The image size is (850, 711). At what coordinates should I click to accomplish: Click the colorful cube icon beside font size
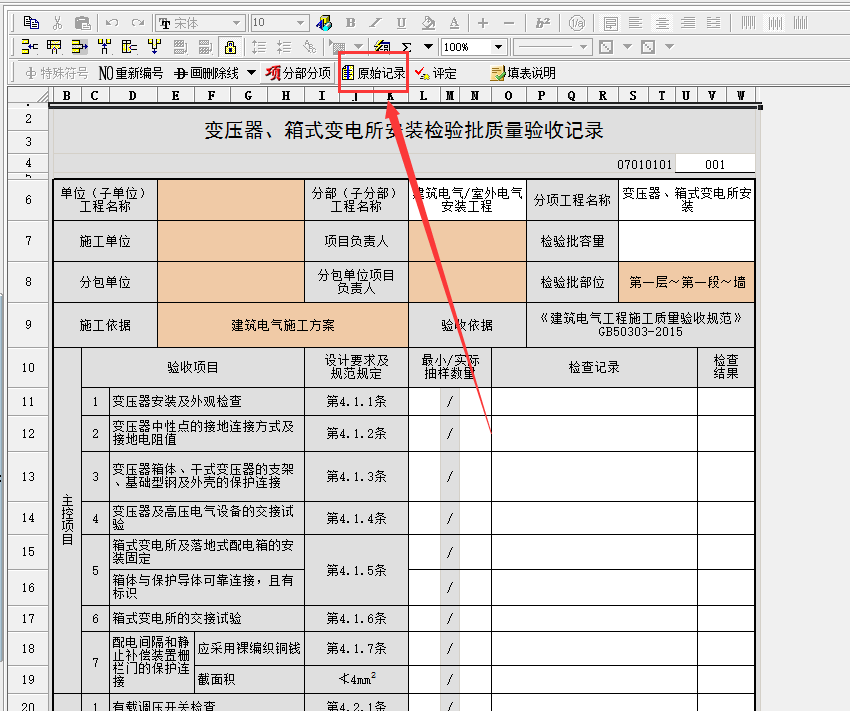[324, 22]
